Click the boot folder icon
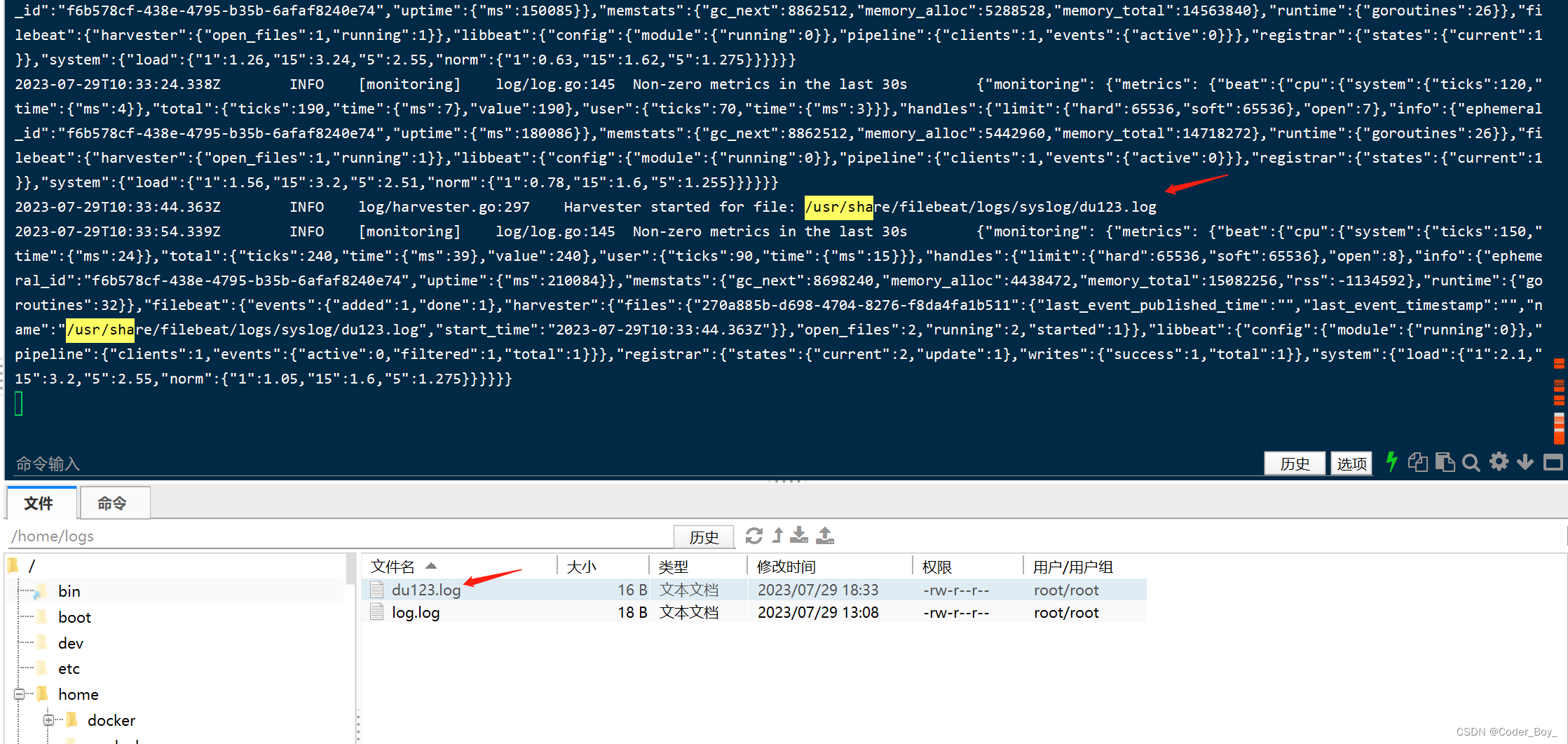This screenshot has width=1568, height=744. coord(42,617)
